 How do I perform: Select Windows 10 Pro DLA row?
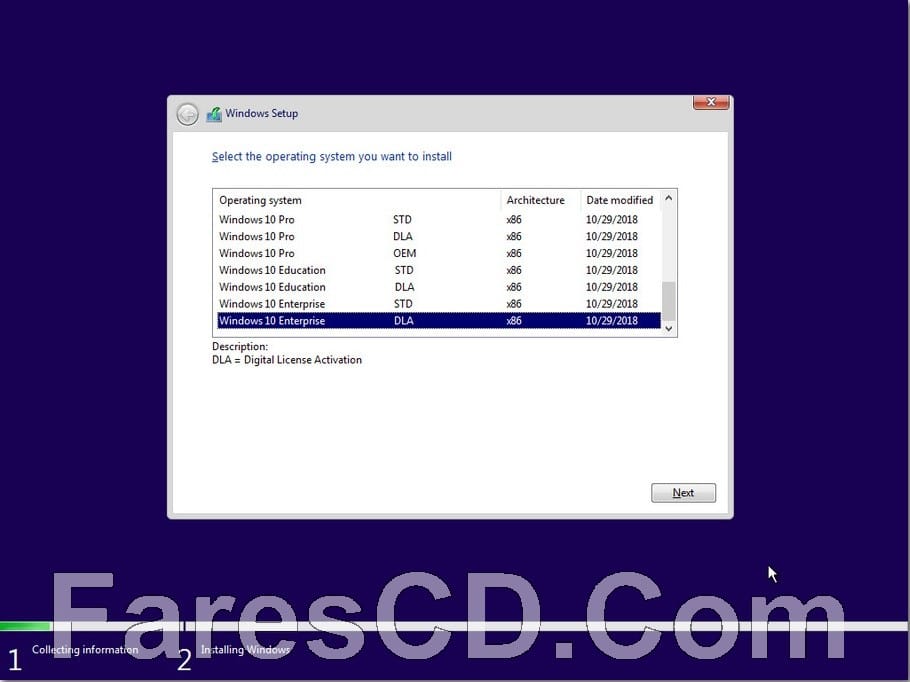(439, 236)
